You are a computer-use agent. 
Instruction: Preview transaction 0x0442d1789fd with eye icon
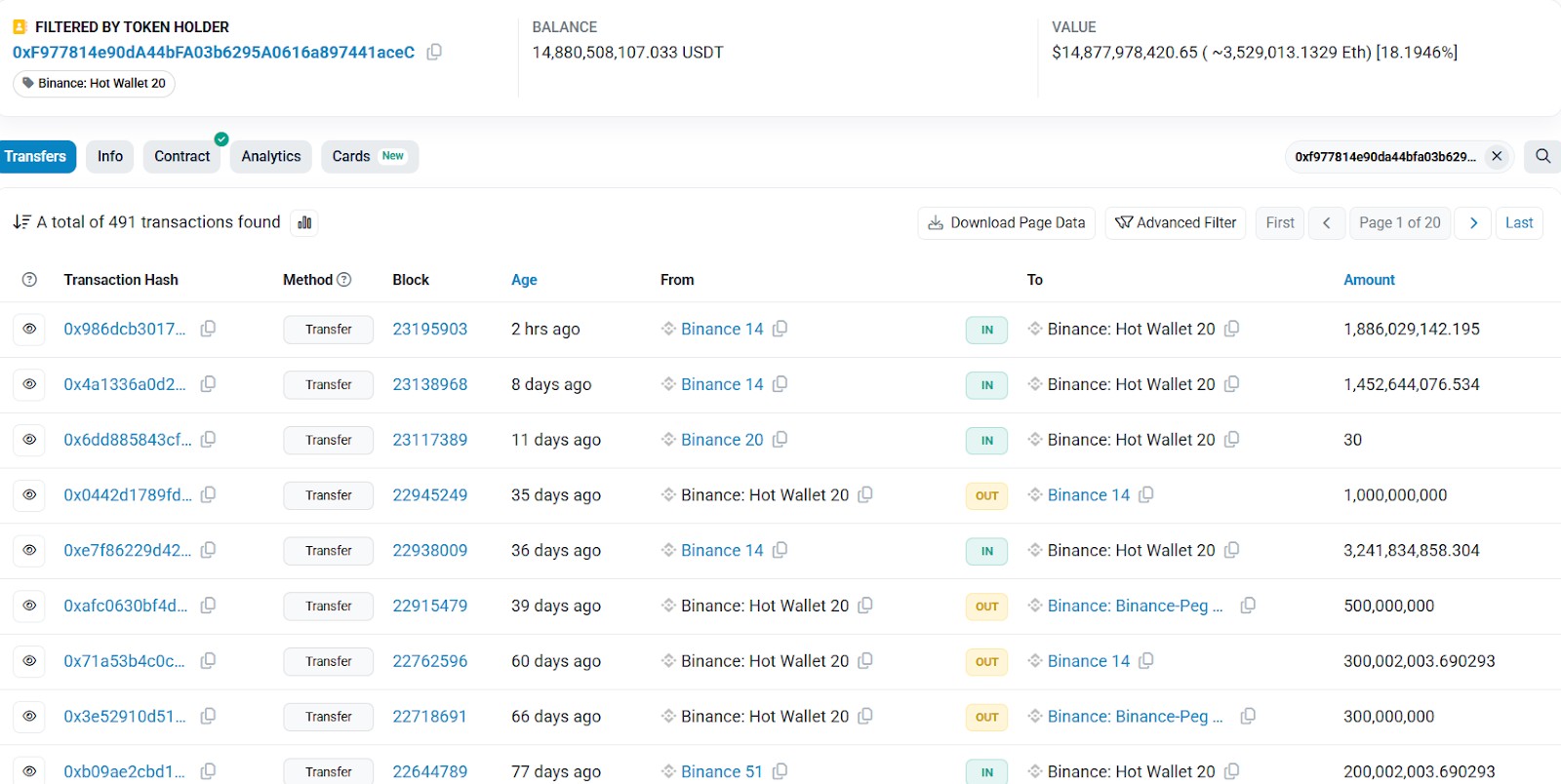pos(30,495)
